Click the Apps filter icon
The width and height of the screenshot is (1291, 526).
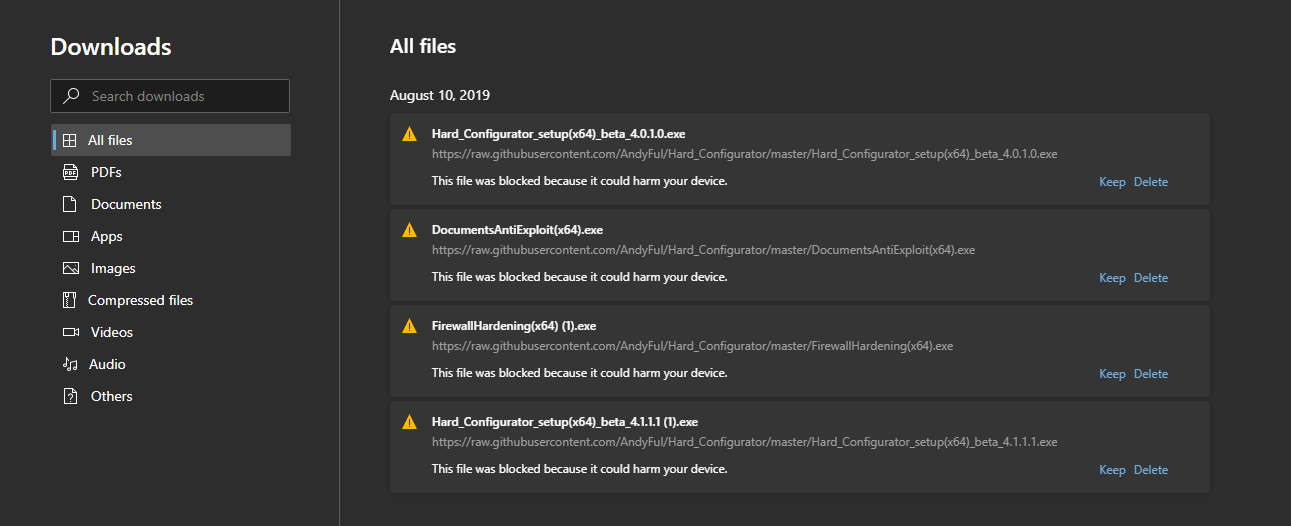[70, 236]
